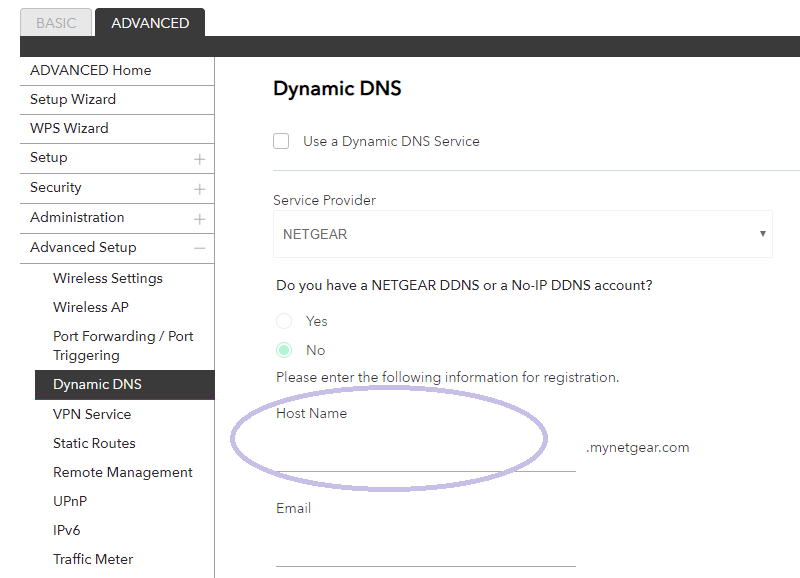Open the Service Provider dropdown
The image size is (800, 578).
click(523, 234)
